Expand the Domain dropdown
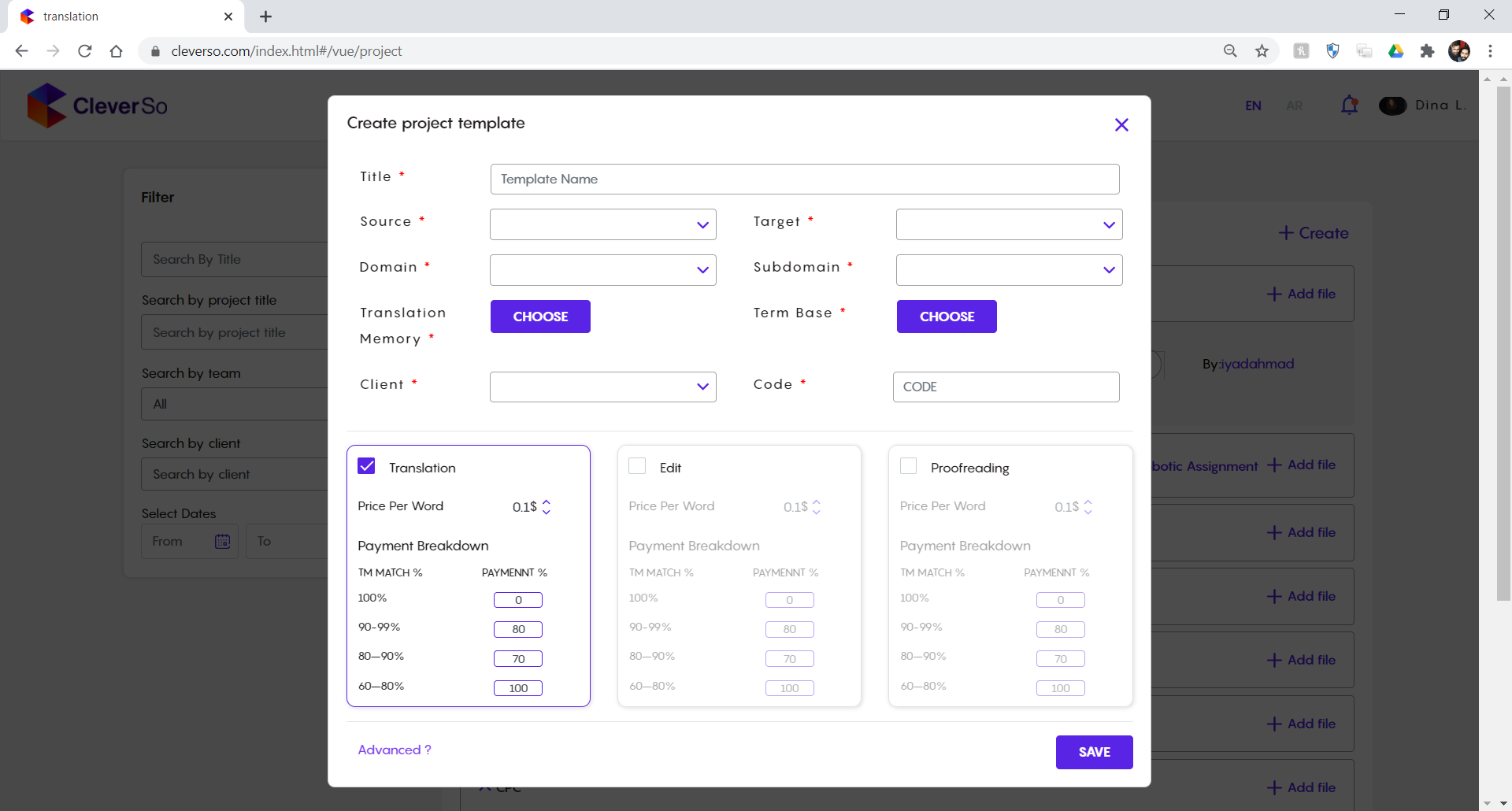The width and height of the screenshot is (1512, 811). [602, 269]
